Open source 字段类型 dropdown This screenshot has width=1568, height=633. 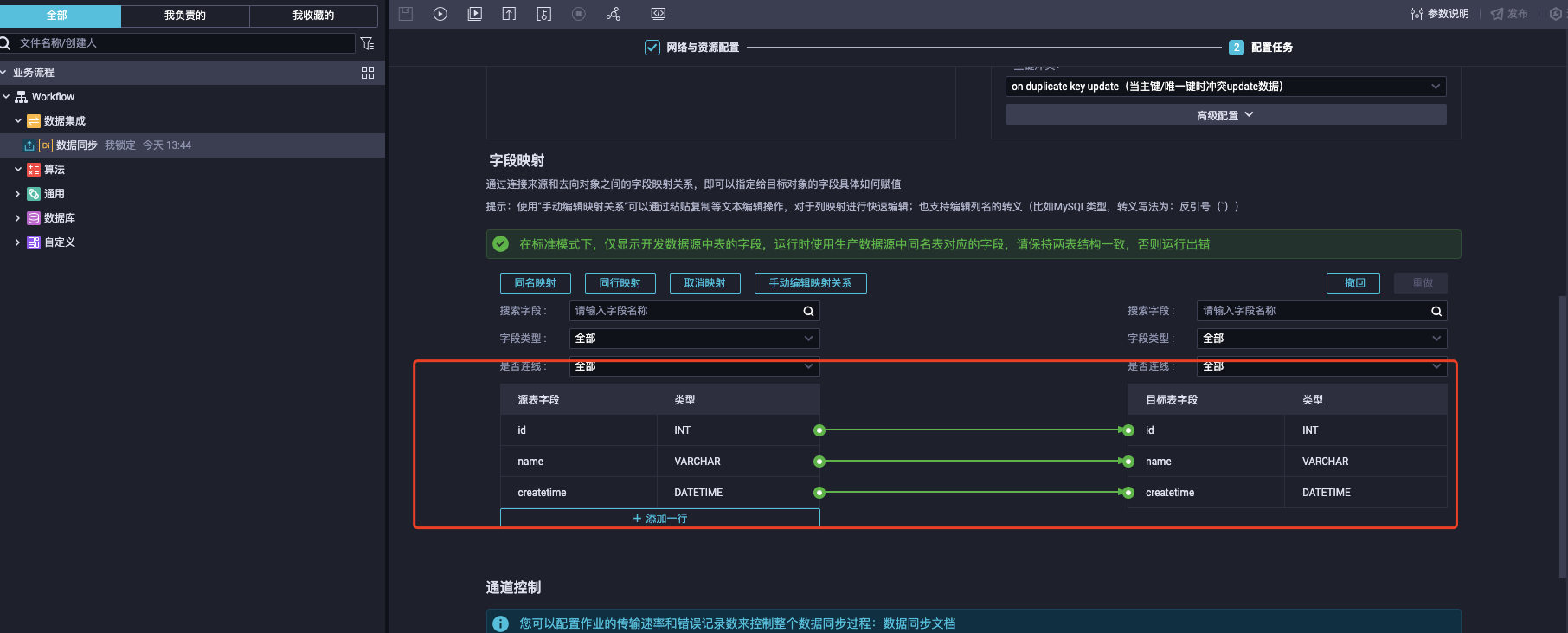click(694, 339)
